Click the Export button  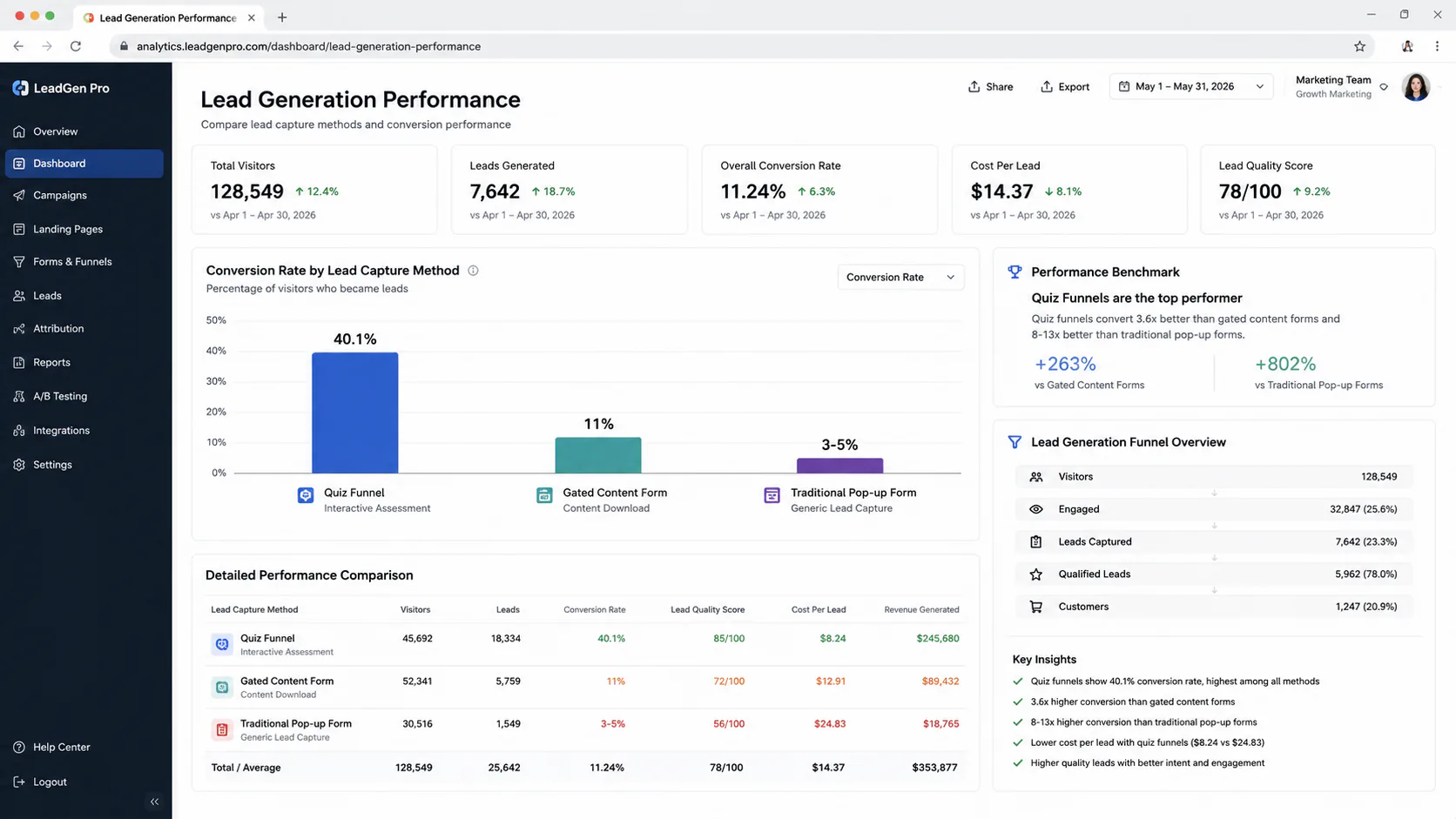(x=1065, y=87)
